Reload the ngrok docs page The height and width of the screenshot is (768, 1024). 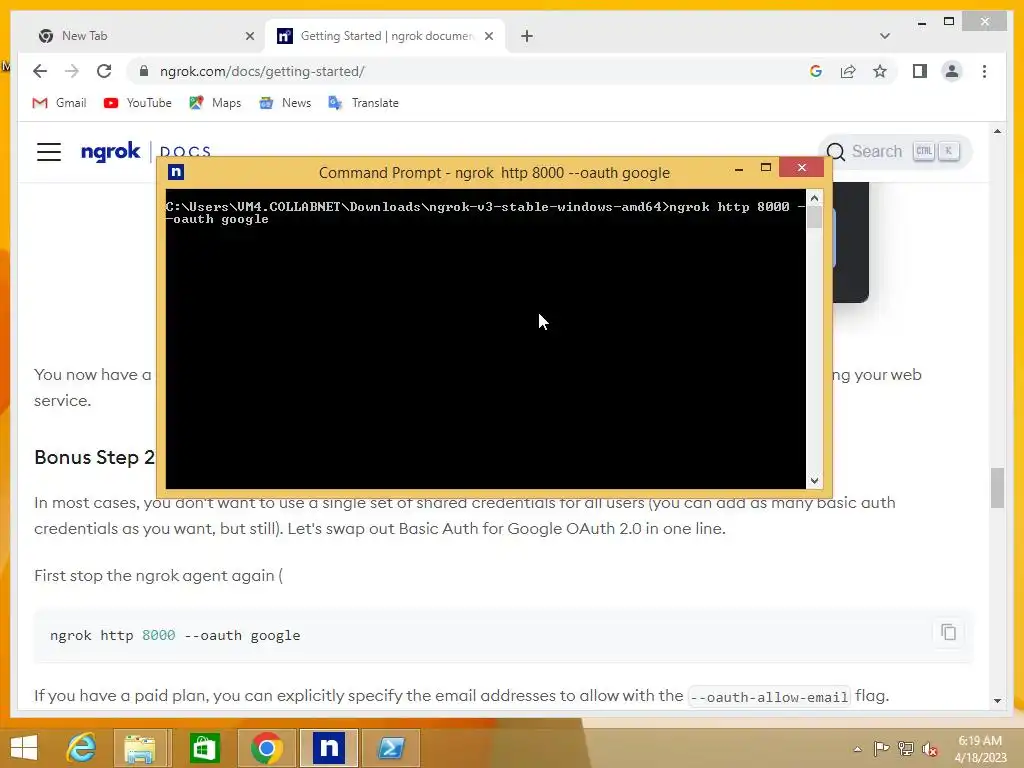[104, 71]
